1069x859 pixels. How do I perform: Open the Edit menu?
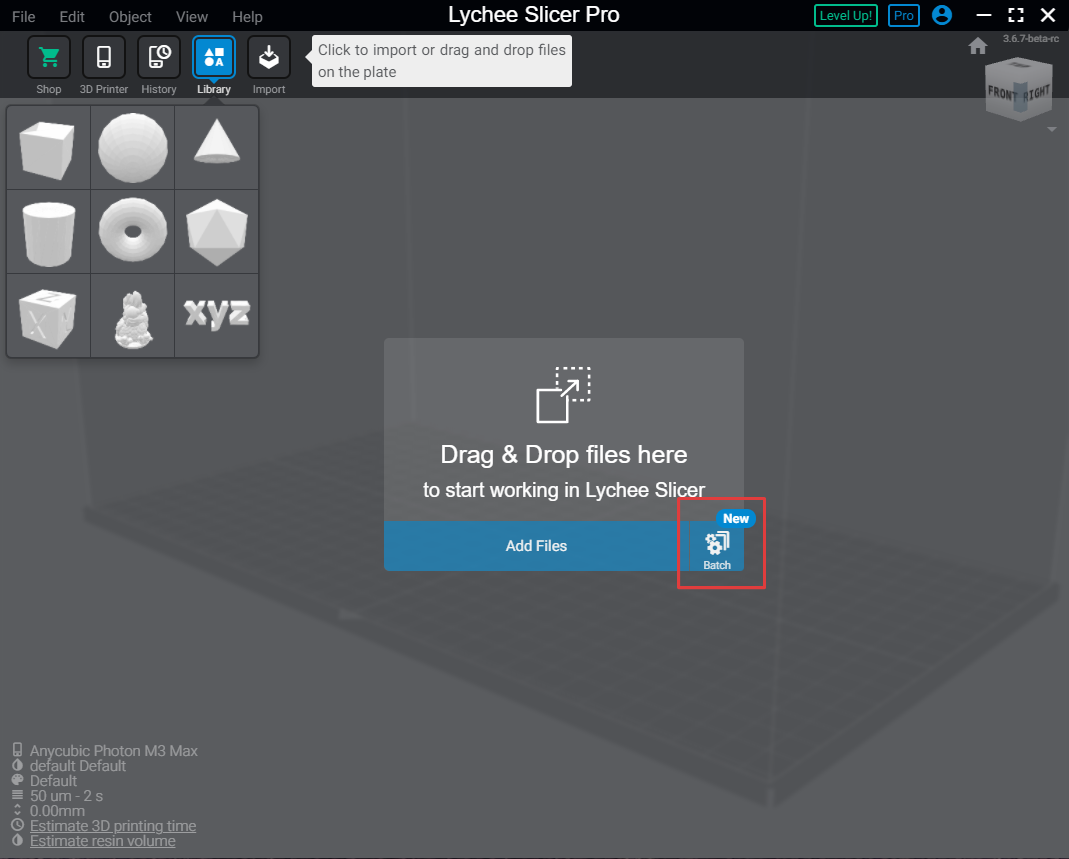click(x=72, y=16)
